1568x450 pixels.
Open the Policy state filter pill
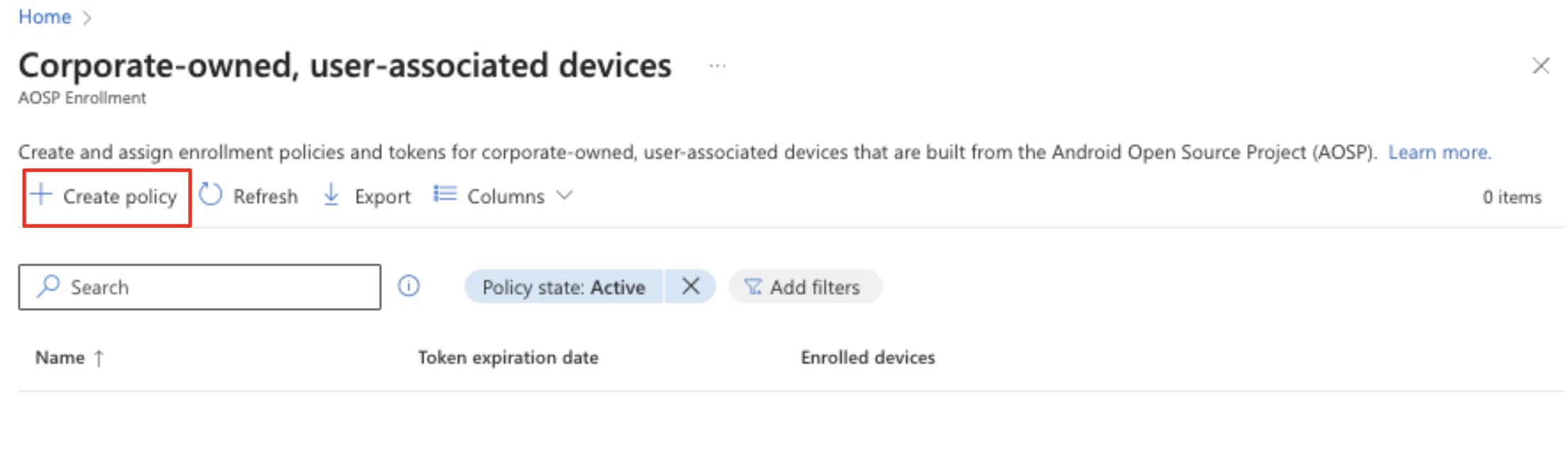point(563,287)
